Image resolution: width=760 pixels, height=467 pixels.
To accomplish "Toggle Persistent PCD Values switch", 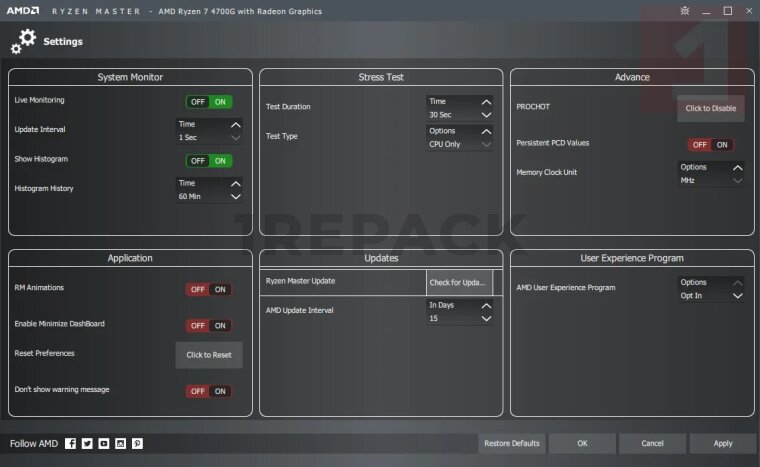I will 710,145.
